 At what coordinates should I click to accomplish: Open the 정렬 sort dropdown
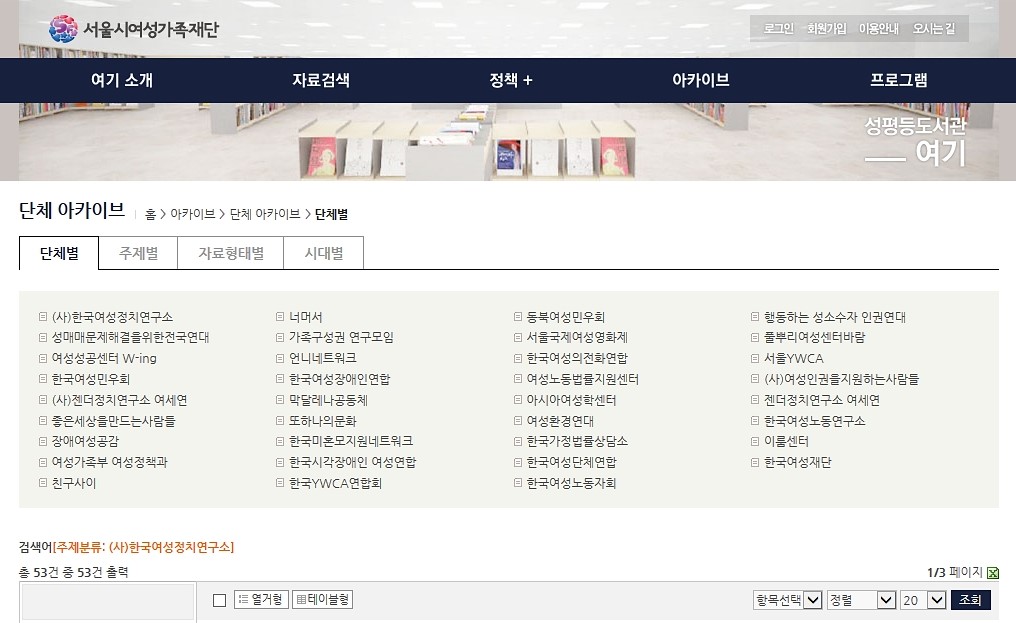pyautogui.click(x=862, y=600)
